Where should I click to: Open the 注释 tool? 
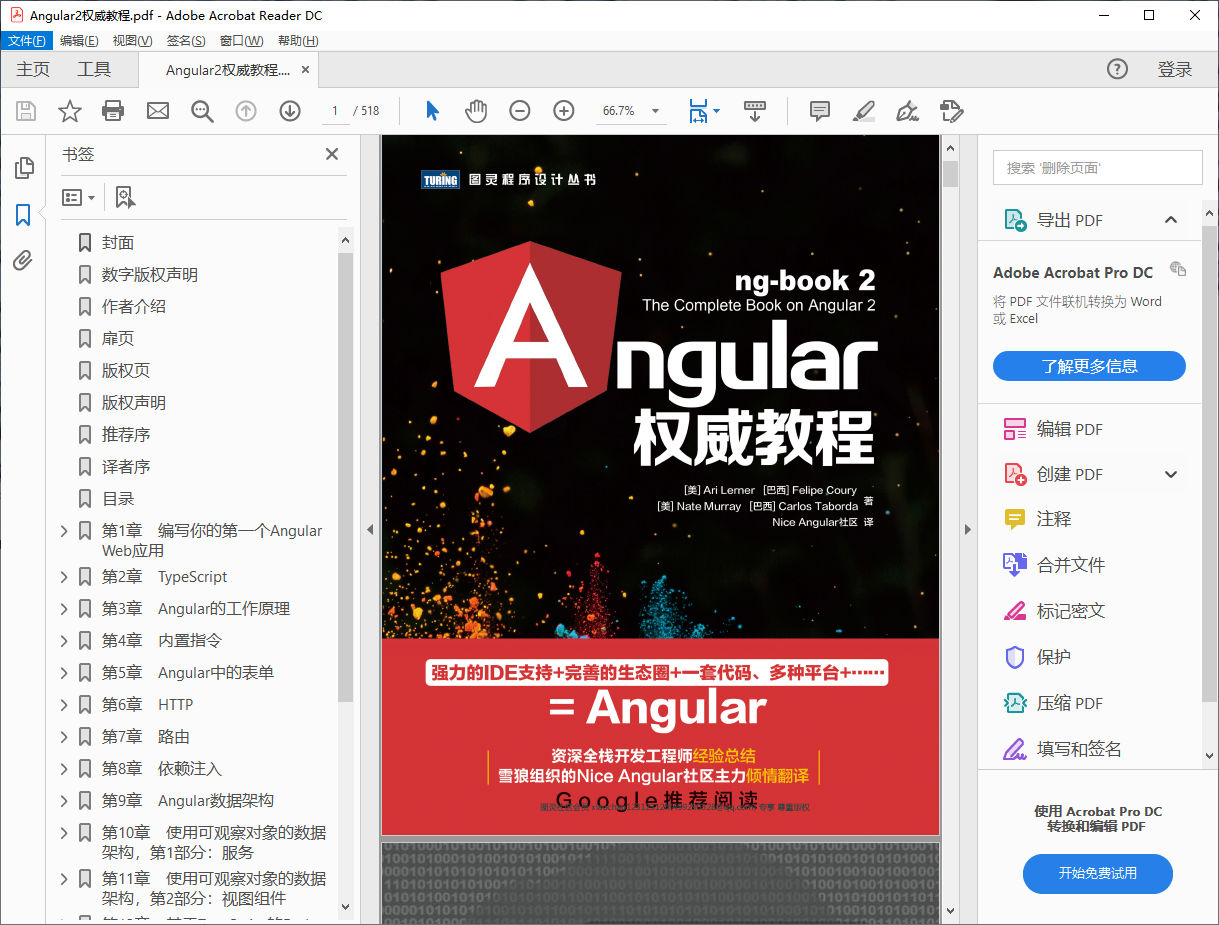tap(1054, 519)
